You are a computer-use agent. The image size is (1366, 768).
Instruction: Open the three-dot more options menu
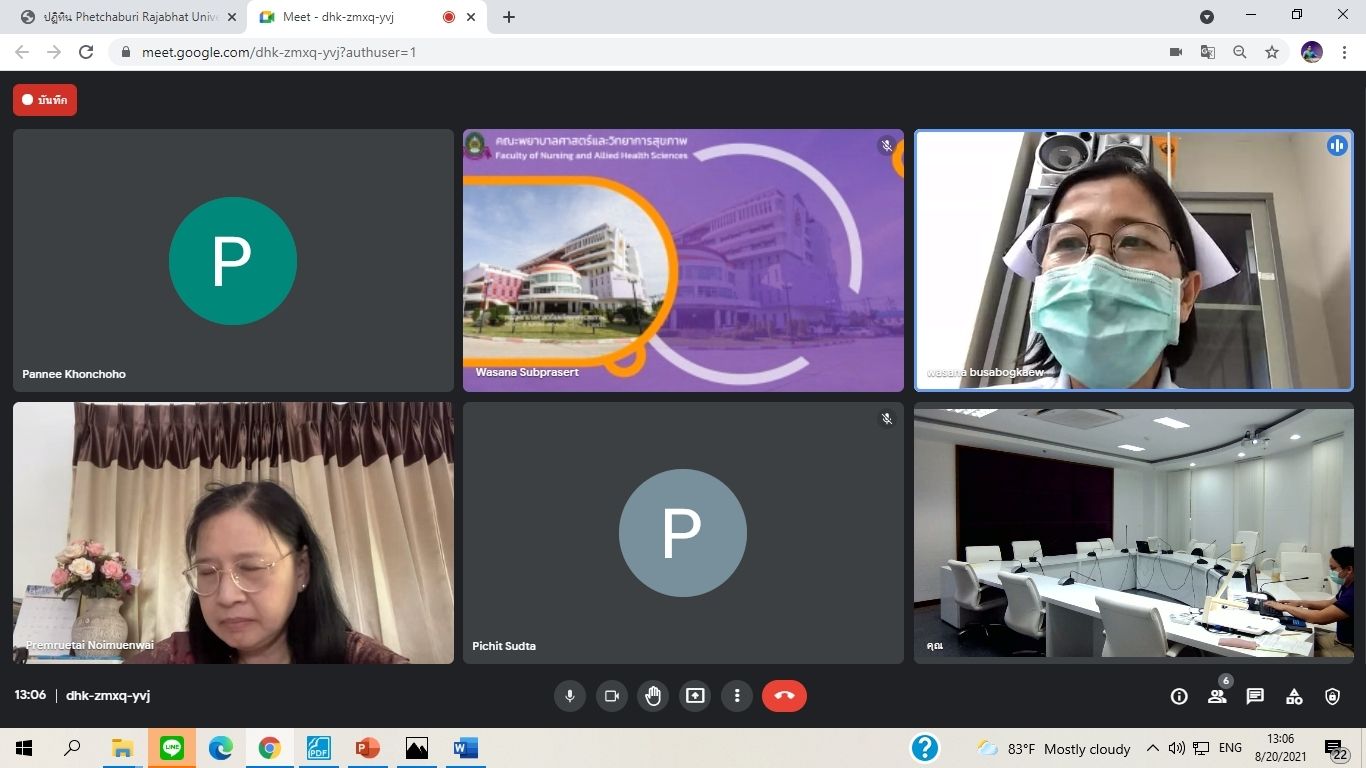click(737, 696)
